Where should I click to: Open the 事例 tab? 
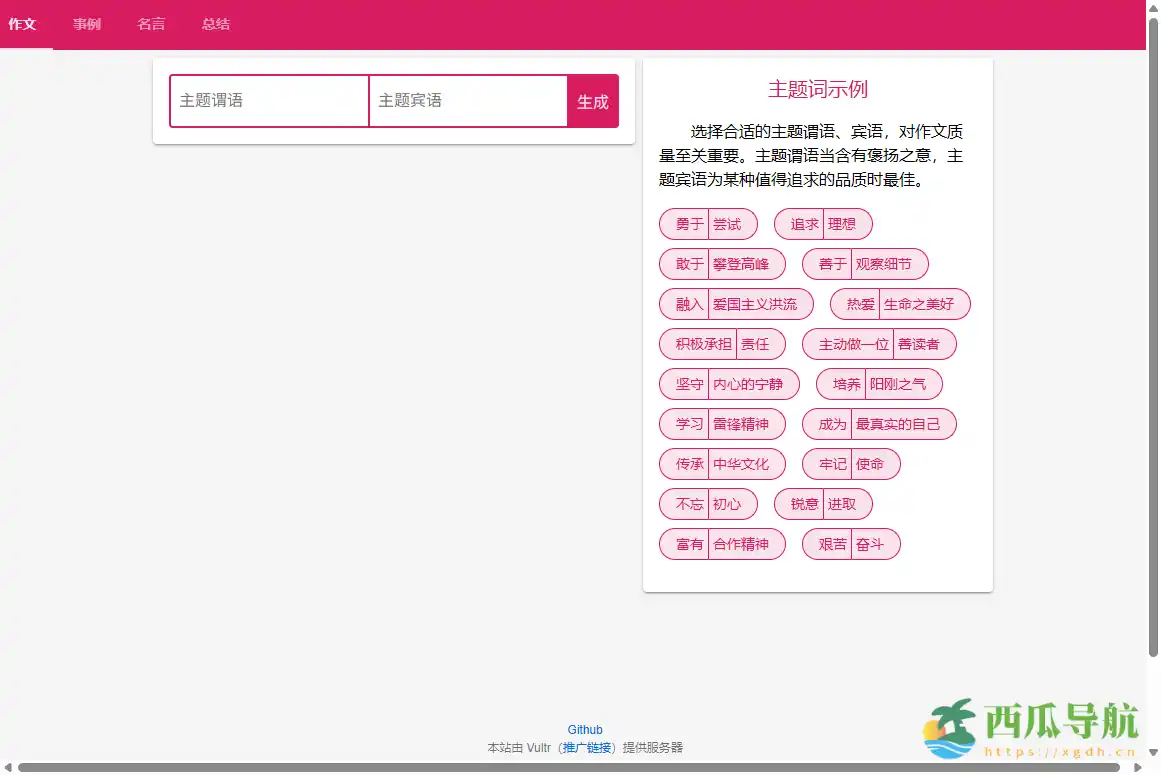pos(87,24)
